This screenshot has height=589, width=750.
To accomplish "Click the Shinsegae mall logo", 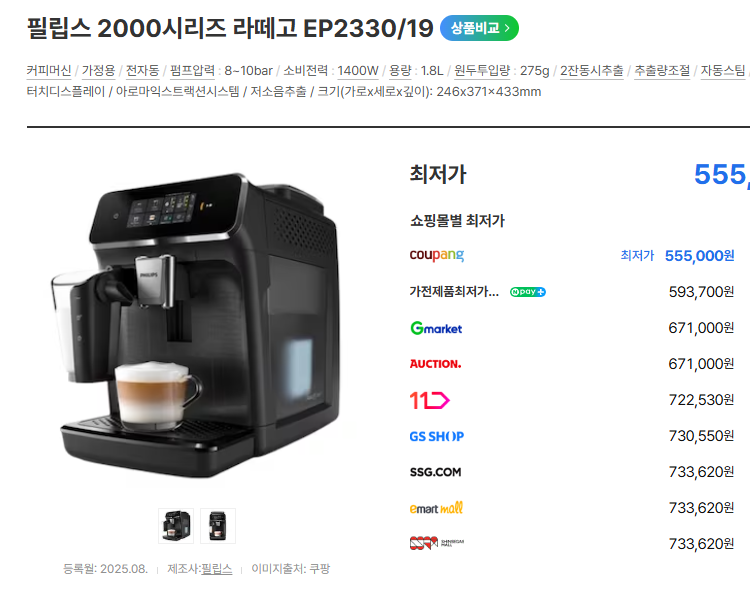I will [437, 543].
